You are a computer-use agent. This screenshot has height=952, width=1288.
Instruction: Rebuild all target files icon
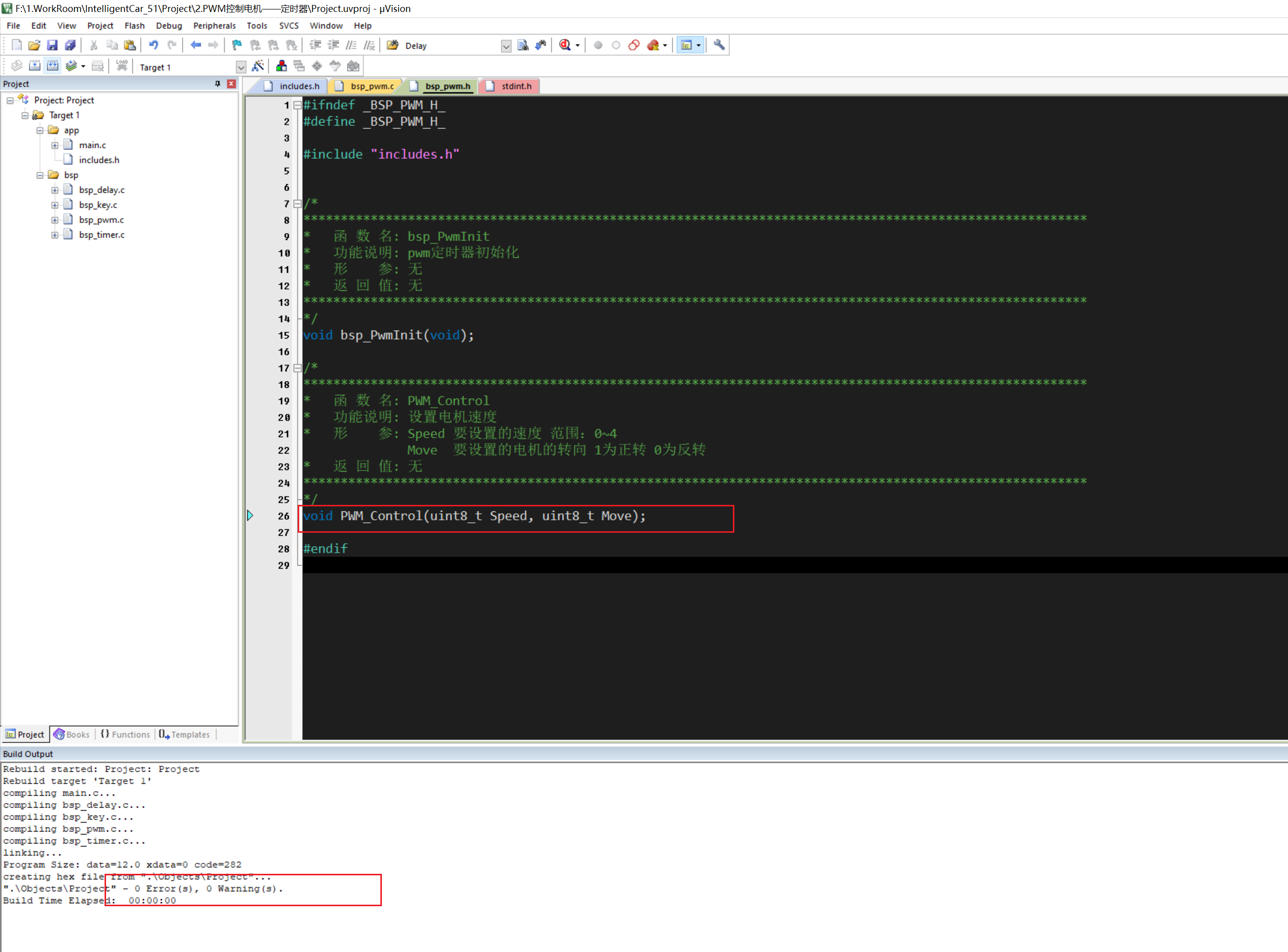52,67
